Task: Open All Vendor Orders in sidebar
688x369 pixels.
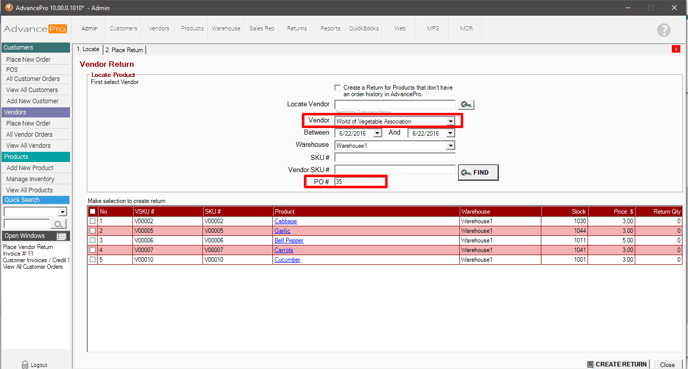Action: click(29, 134)
